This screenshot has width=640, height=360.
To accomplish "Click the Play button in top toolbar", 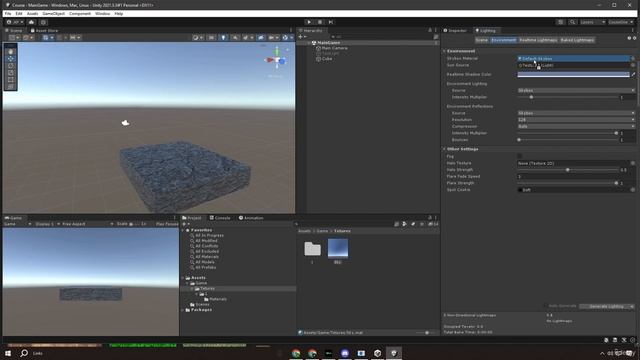I will pyautogui.click(x=309, y=22).
